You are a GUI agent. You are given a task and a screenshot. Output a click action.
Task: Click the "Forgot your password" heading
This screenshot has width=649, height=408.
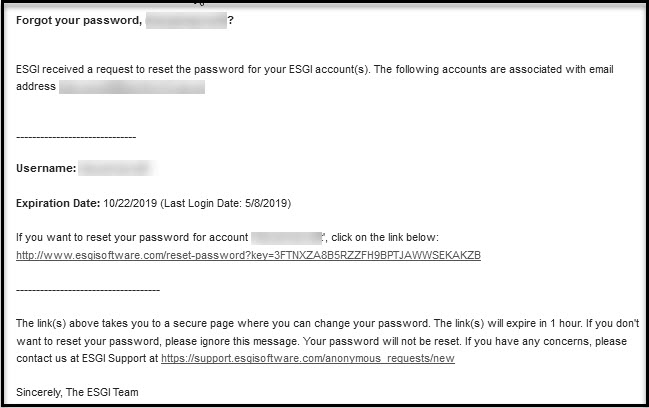coord(79,20)
